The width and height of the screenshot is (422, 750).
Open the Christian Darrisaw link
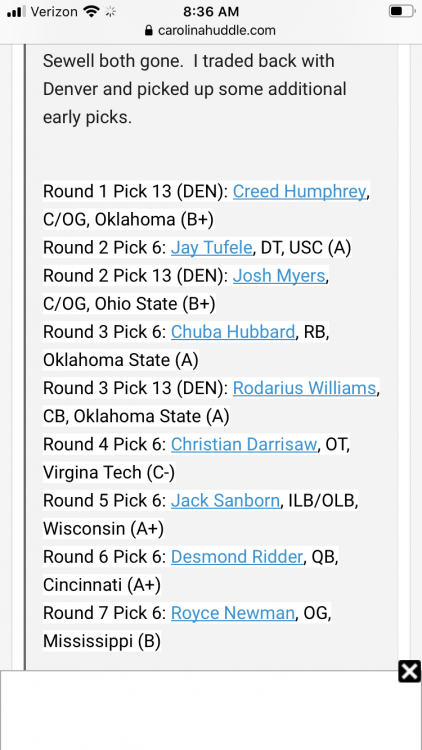(244, 444)
